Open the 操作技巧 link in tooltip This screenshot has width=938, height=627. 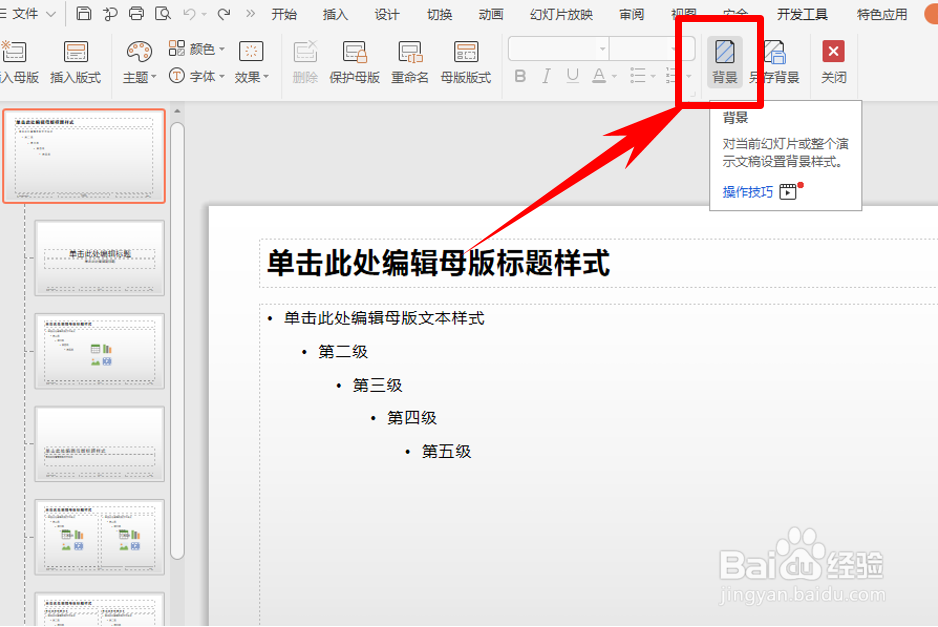[x=748, y=192]
